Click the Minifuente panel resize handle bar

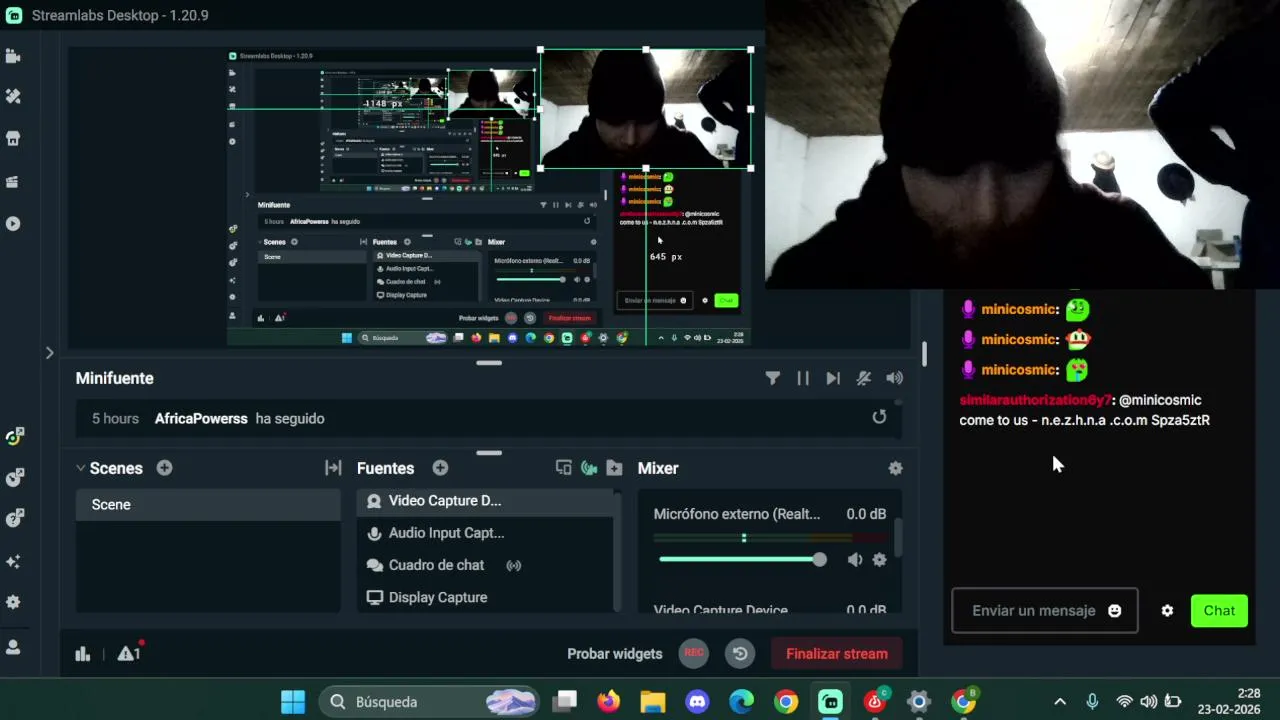(x=489, y=363)
